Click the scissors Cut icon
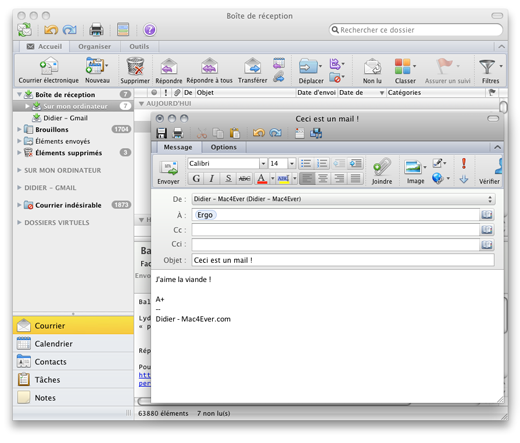The width and height of the screenshot is (520, 443). point(202,133)
